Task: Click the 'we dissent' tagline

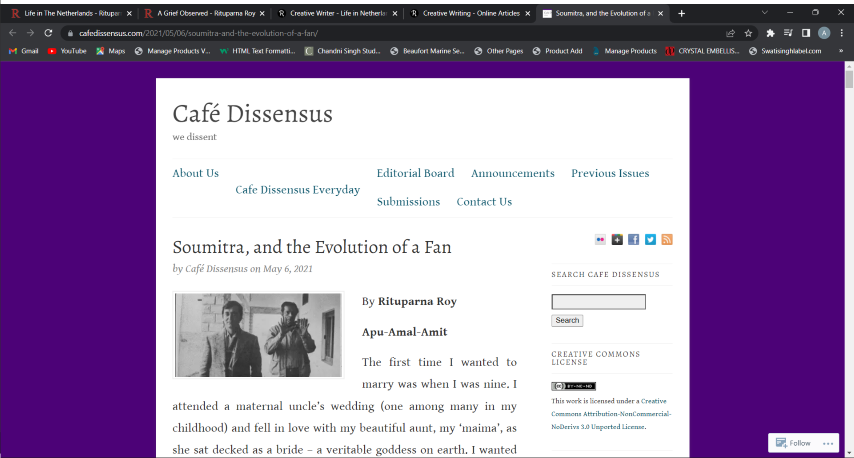Action: coord(194,137)
